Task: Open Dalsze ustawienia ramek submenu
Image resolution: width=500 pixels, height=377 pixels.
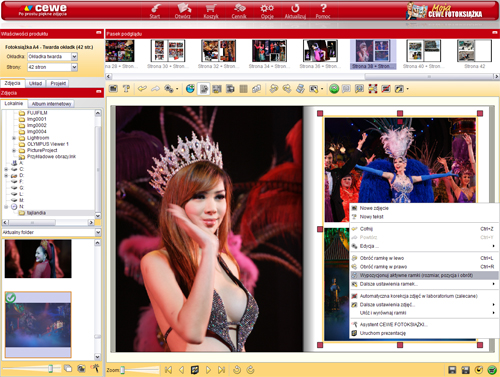Action: coord(424,284)
